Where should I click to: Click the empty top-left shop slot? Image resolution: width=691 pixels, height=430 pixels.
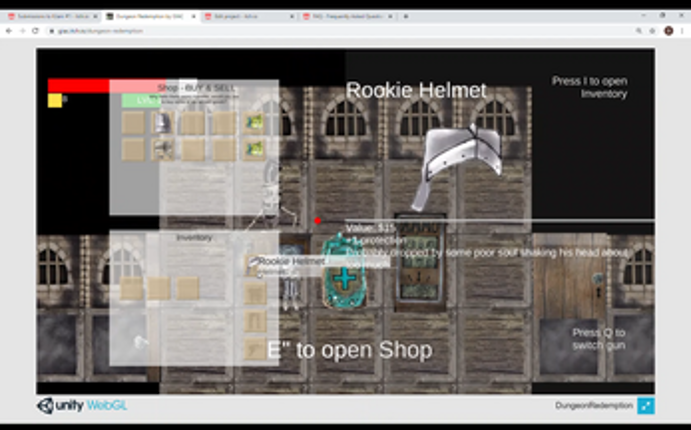pyautogui.click(x=133, y=122)
